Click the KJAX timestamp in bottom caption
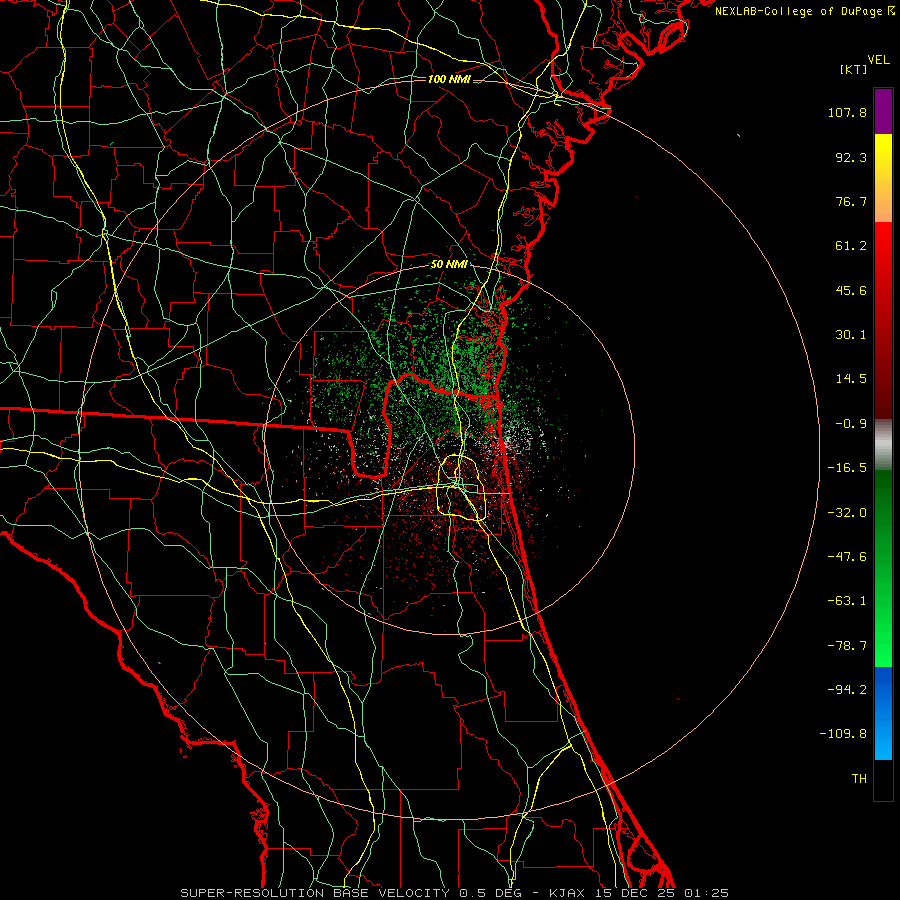The image size is (900, 900). click(x=638, y=893)
